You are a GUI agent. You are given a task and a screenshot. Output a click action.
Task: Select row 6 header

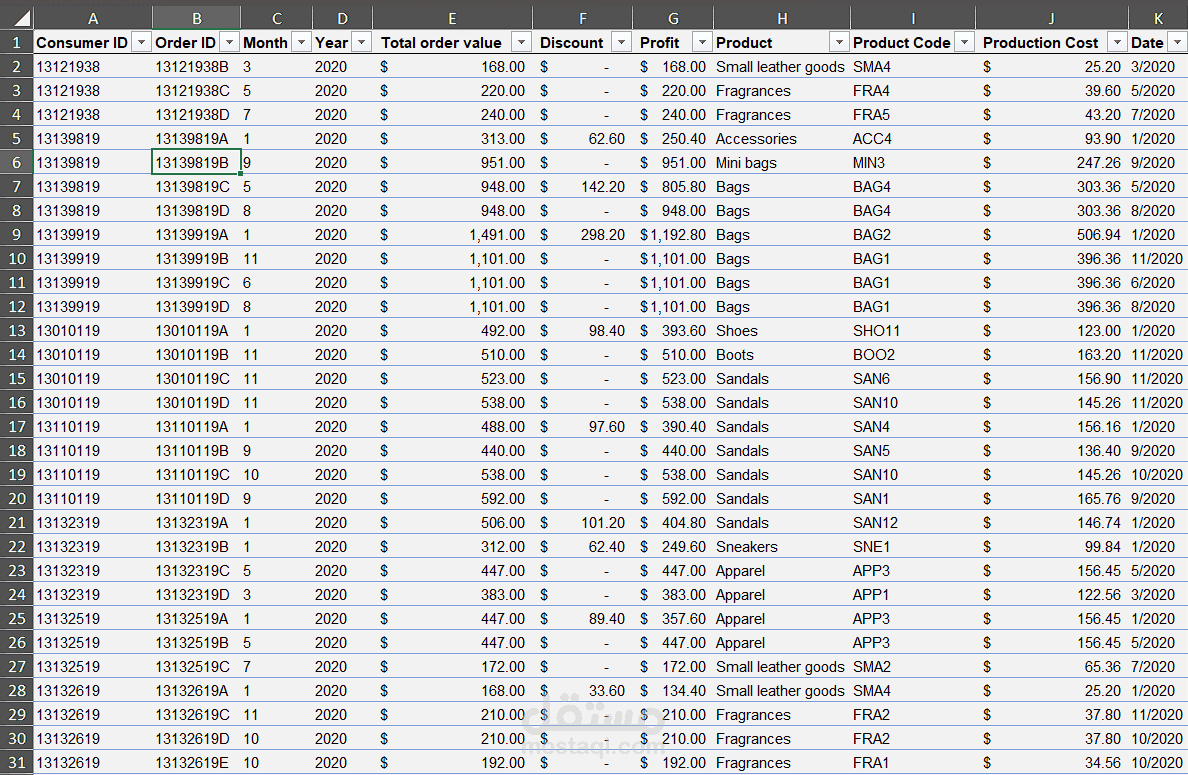click(x=17, y=163)
